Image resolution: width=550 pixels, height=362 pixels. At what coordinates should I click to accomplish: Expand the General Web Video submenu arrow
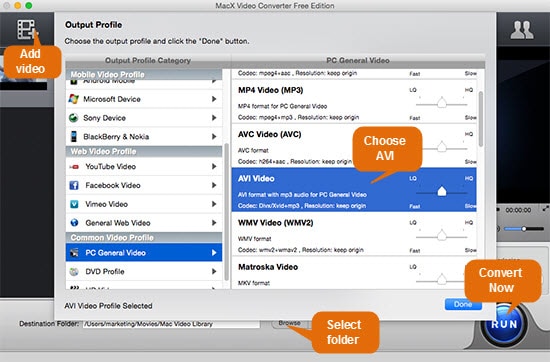point(214,223)
